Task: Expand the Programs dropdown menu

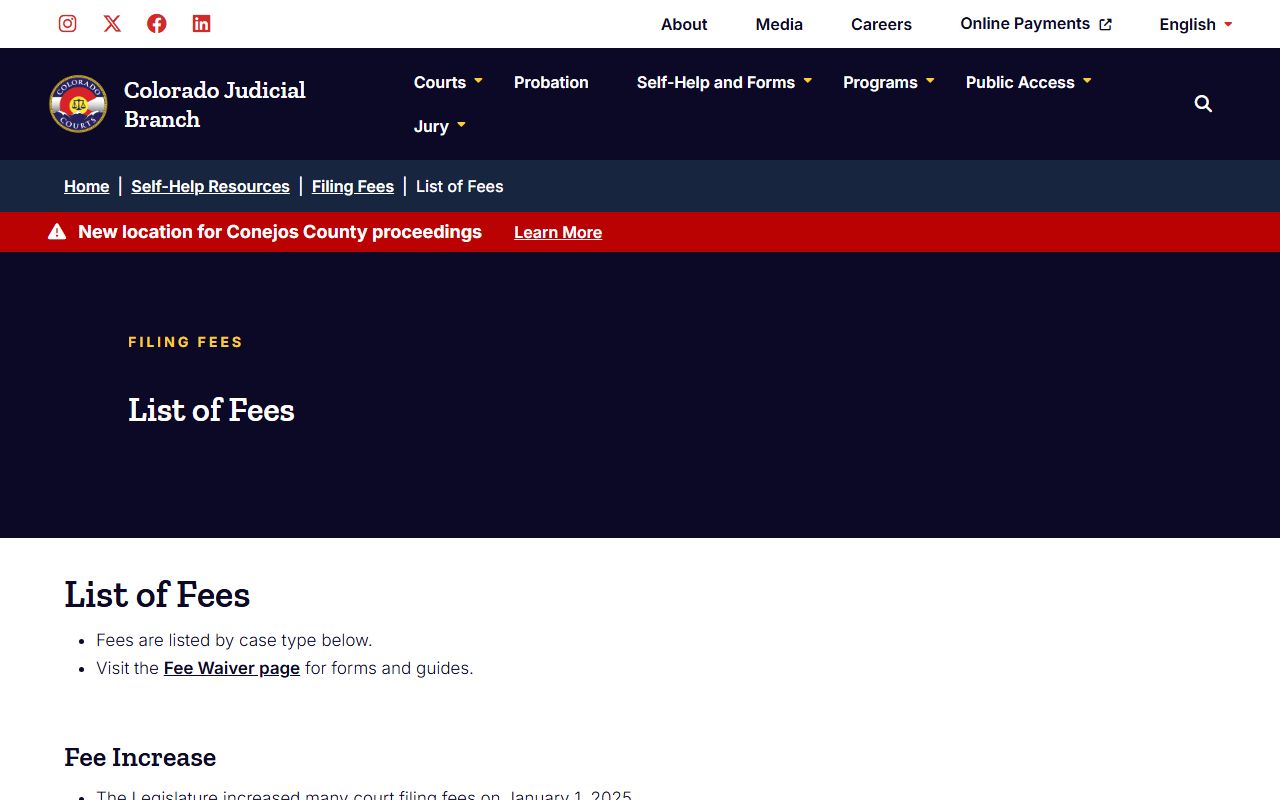Action: pyautogui.click(x=888, y=82)
